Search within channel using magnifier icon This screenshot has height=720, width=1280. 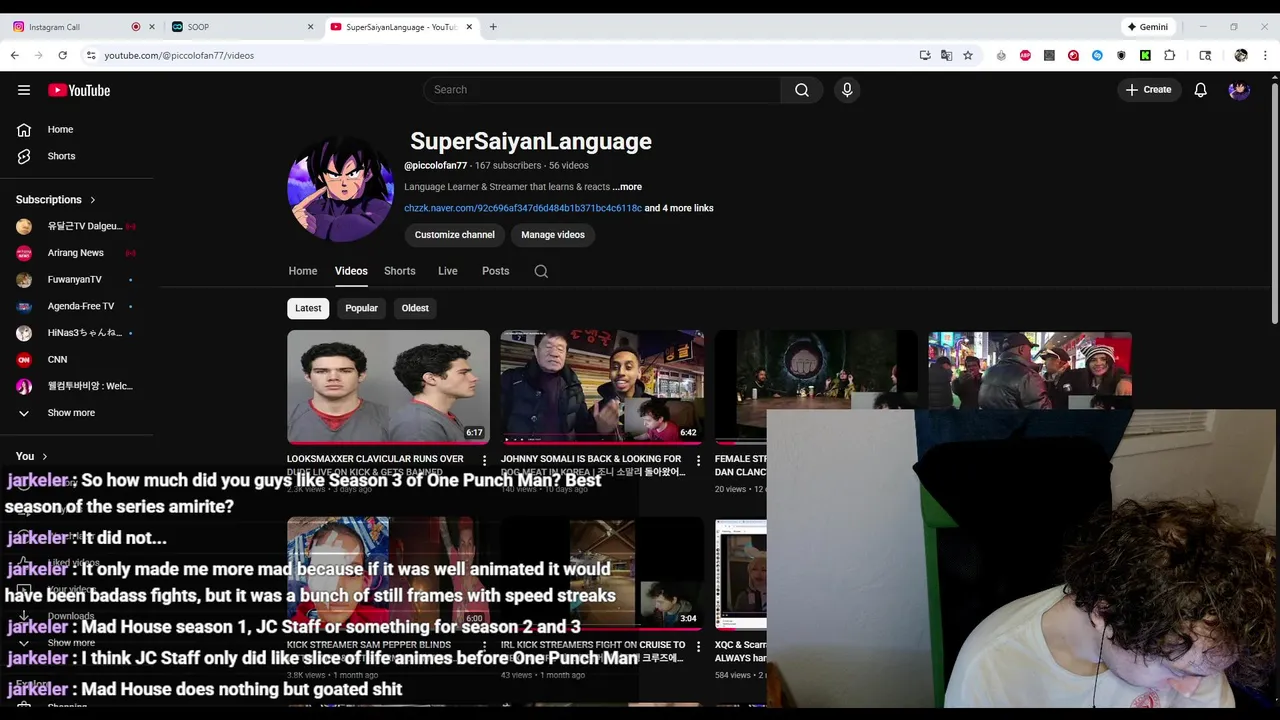541,271
